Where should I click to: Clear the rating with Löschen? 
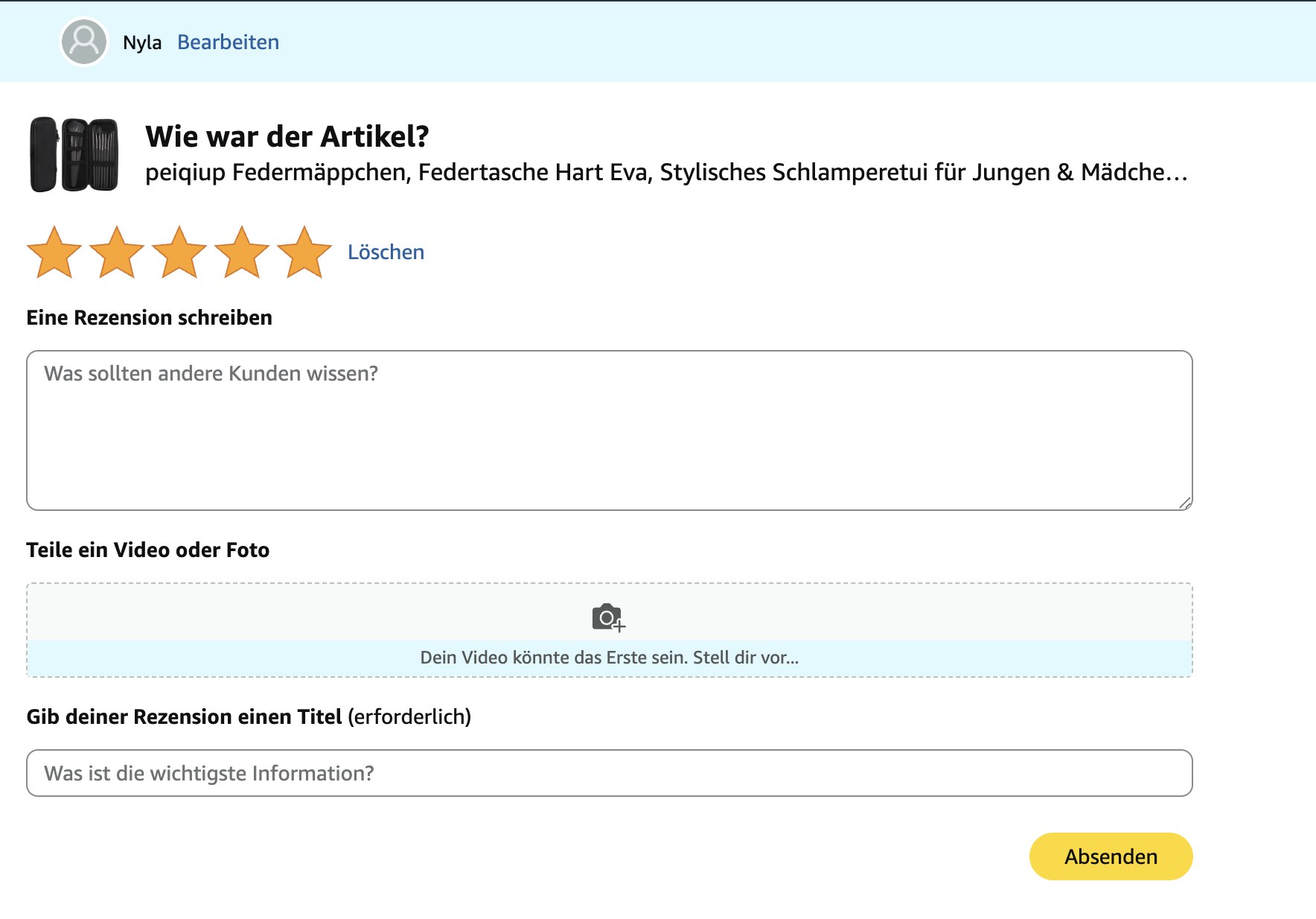[386, 252]
